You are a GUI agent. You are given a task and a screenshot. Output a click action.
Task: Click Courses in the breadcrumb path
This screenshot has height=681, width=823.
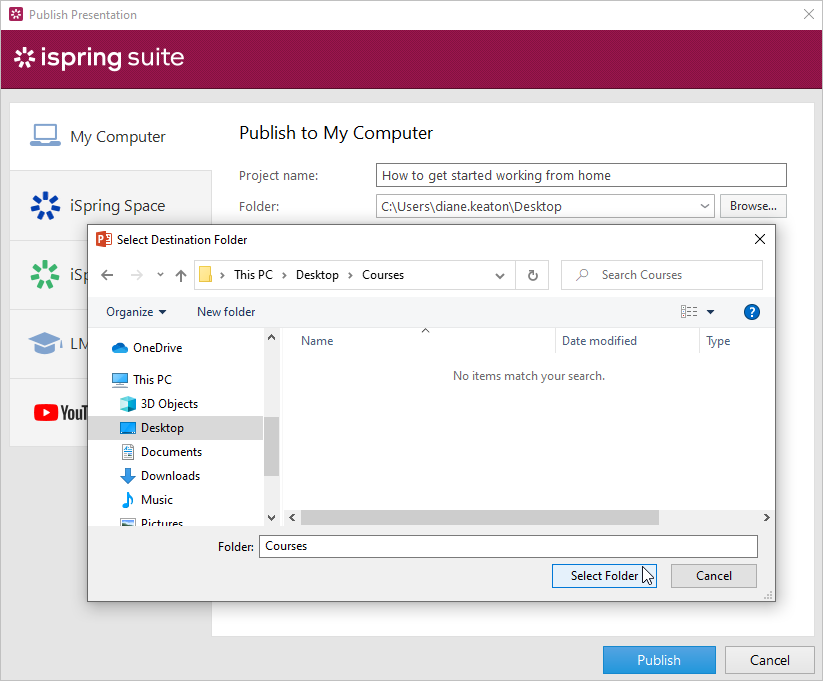tap(383, 275)
